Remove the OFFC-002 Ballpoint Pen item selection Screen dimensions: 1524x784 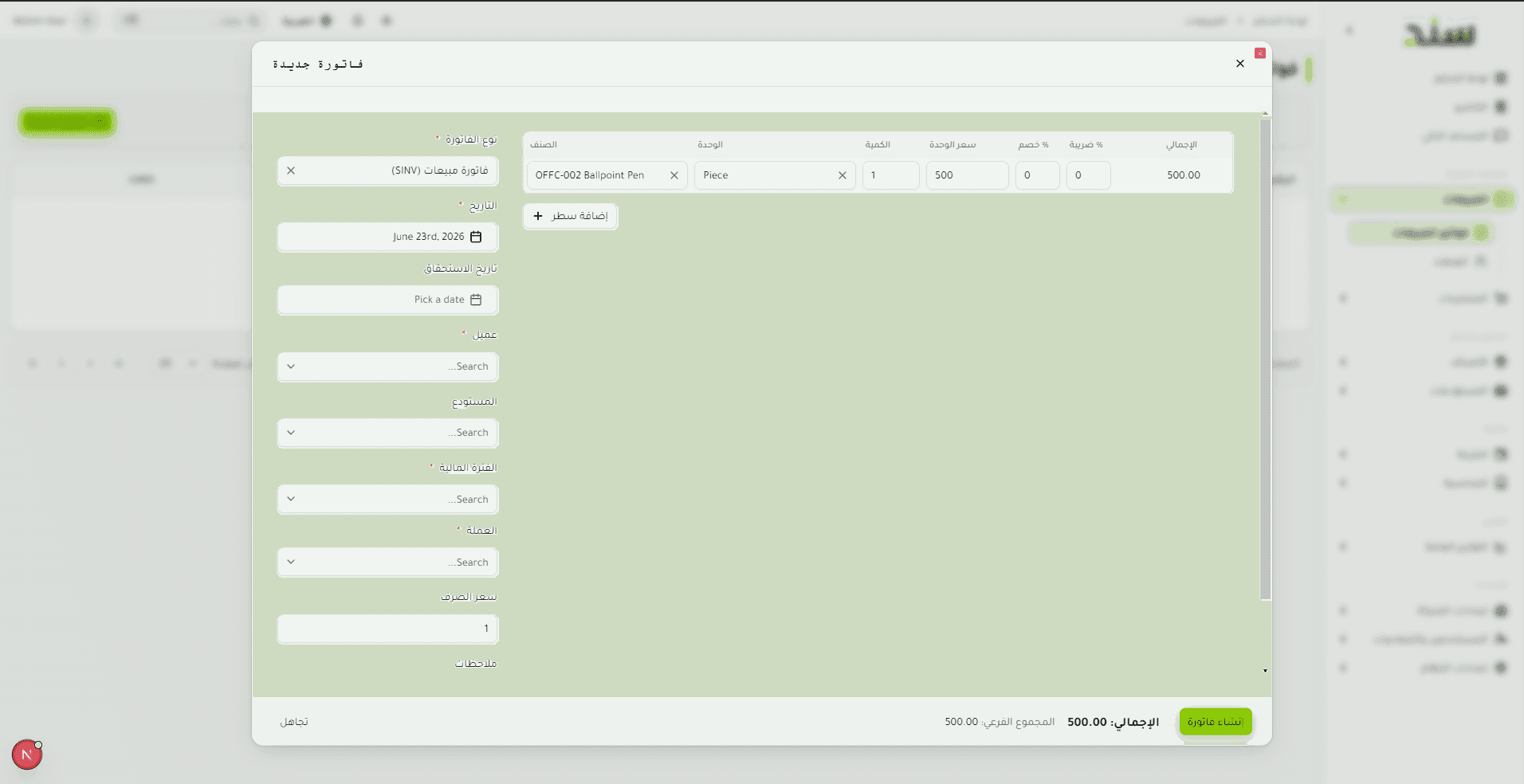[x=674, y=175]
